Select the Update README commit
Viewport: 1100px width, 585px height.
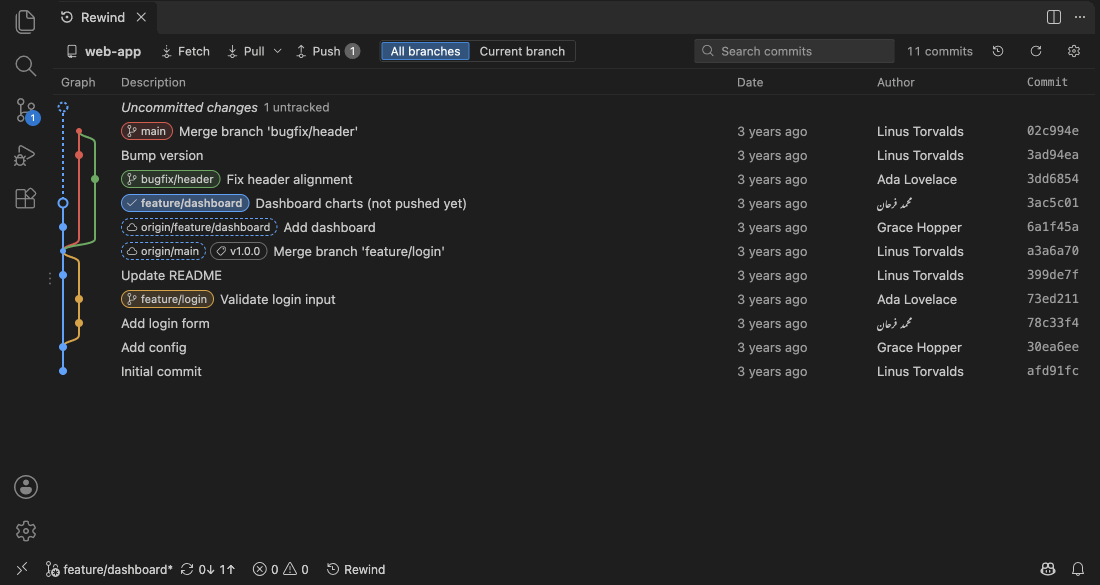pyautogui.click(x=574, y=275)
